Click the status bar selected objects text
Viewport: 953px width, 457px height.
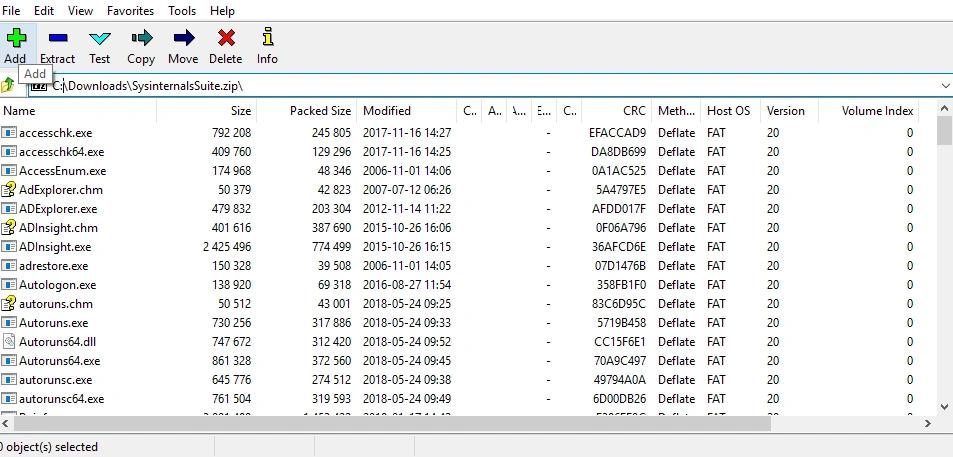coord(49,447)
